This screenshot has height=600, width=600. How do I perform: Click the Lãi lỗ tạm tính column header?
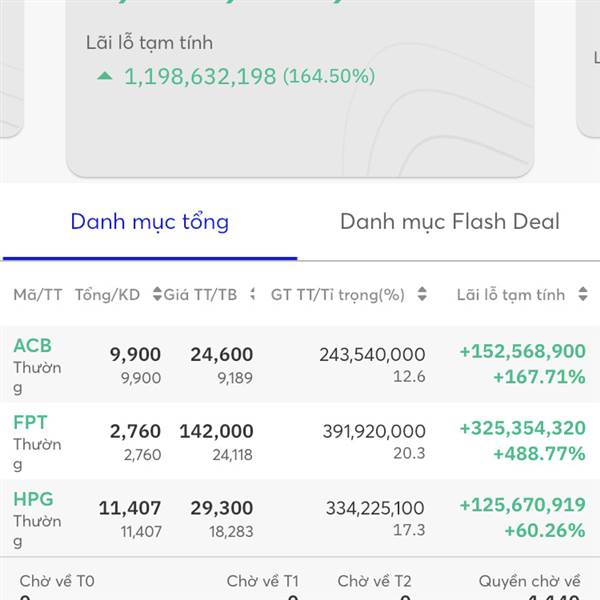511,295
